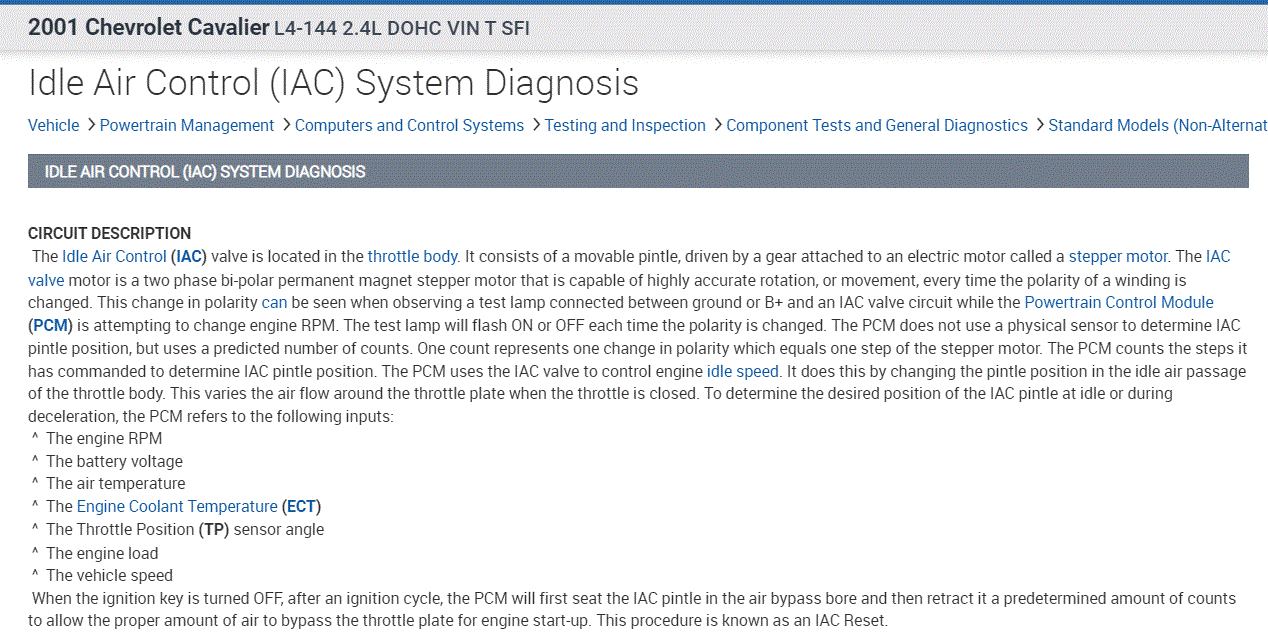Screen dimensions: 1268x638
Task: Select the Standard Models breadcrumb link
Action: click(1157, 125)
